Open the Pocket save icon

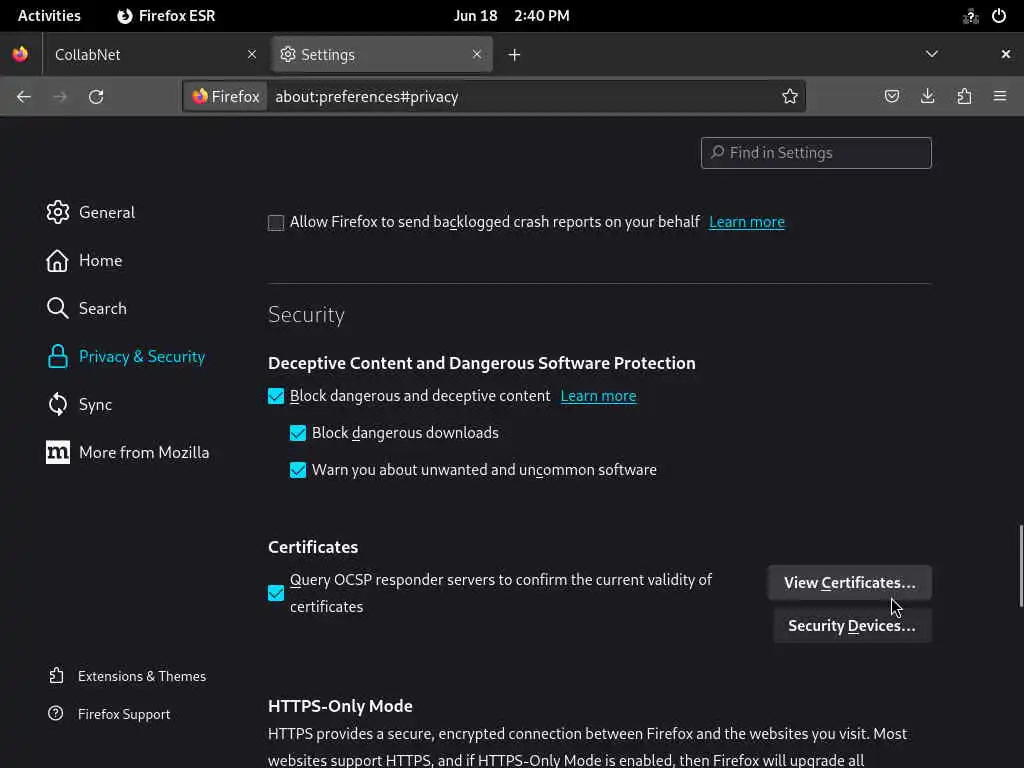click(x=892, y=97)
